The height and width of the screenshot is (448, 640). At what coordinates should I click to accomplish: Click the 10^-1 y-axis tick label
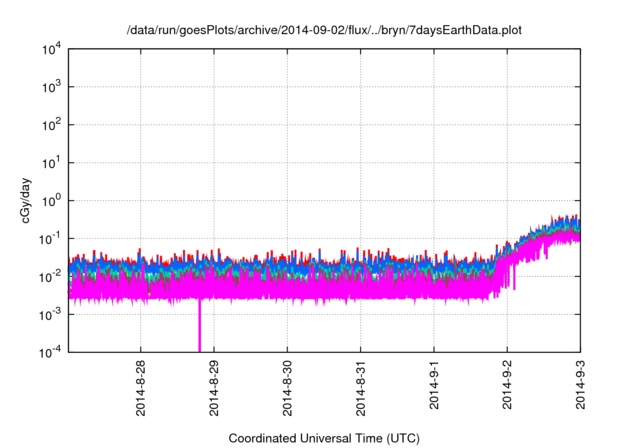(x=51, y=238)
